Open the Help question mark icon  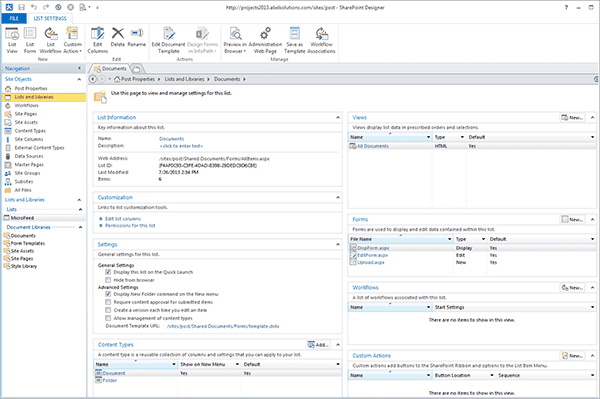(566, 7)
